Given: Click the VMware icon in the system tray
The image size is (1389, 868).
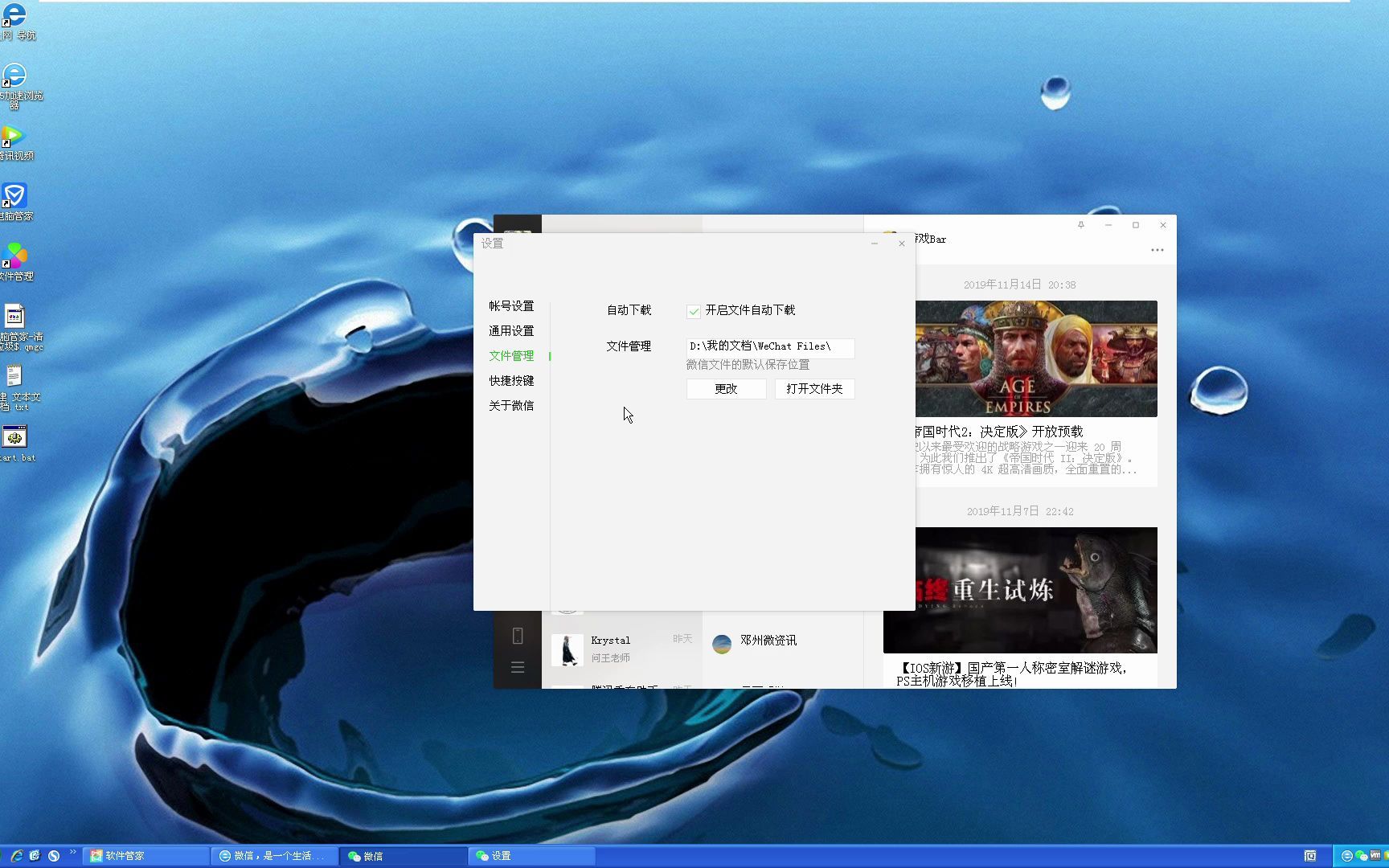Looking at the screenshot, I should click(1375, 855).
